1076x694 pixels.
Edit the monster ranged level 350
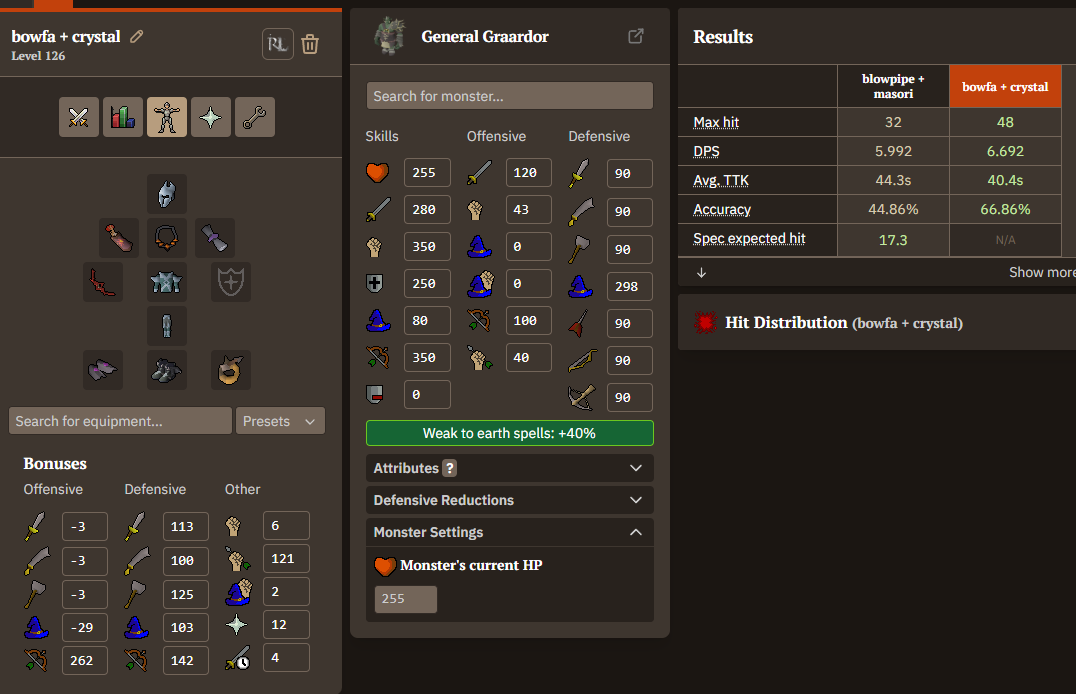427,358
